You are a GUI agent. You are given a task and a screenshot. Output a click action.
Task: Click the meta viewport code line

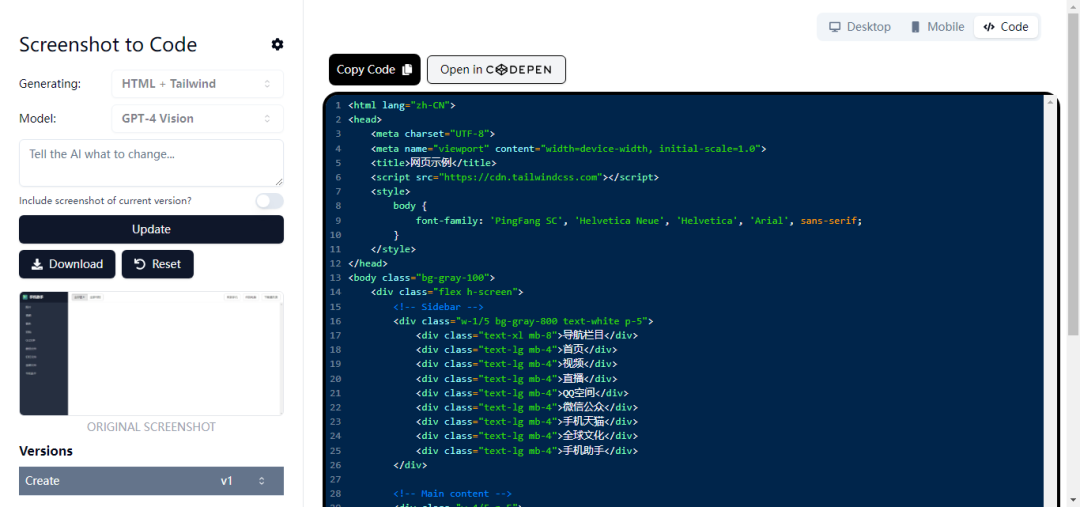pos(568,149)
